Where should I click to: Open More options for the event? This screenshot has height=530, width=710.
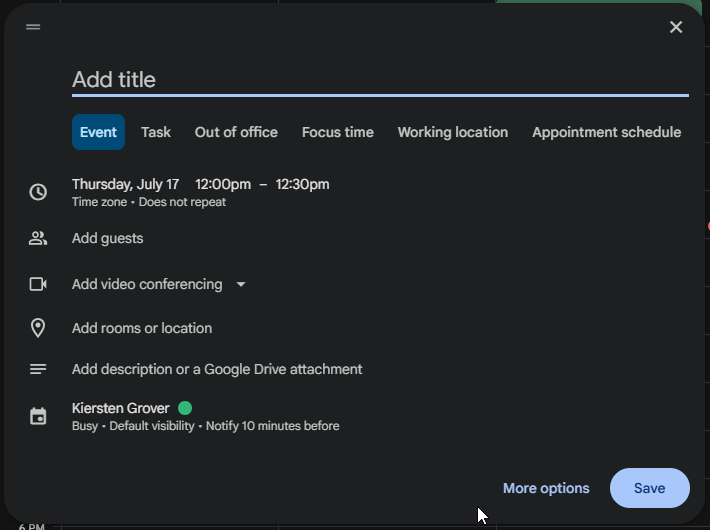coord(546,488)
